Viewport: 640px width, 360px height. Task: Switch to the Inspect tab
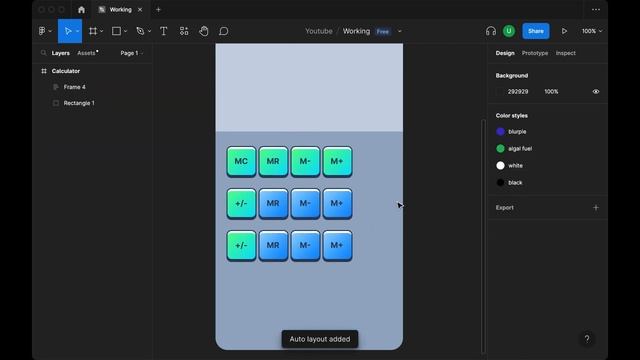click(x=565, y=53)
